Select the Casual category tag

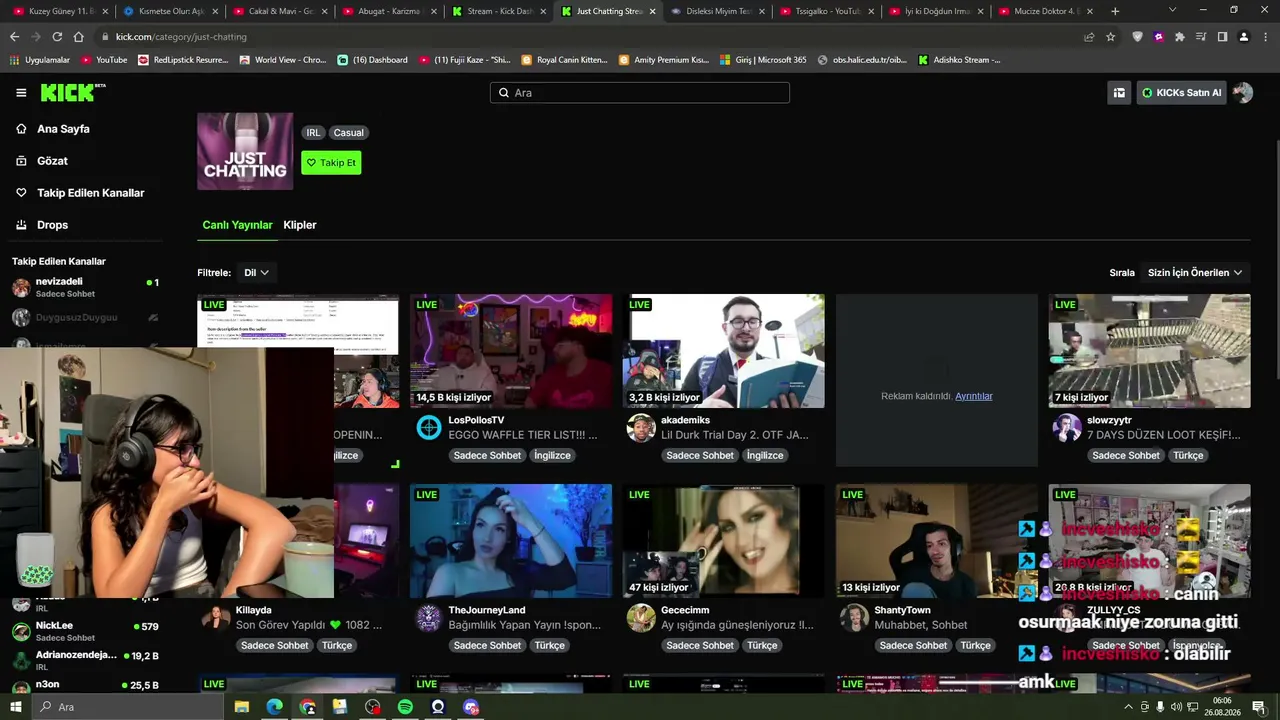point(349,133)
